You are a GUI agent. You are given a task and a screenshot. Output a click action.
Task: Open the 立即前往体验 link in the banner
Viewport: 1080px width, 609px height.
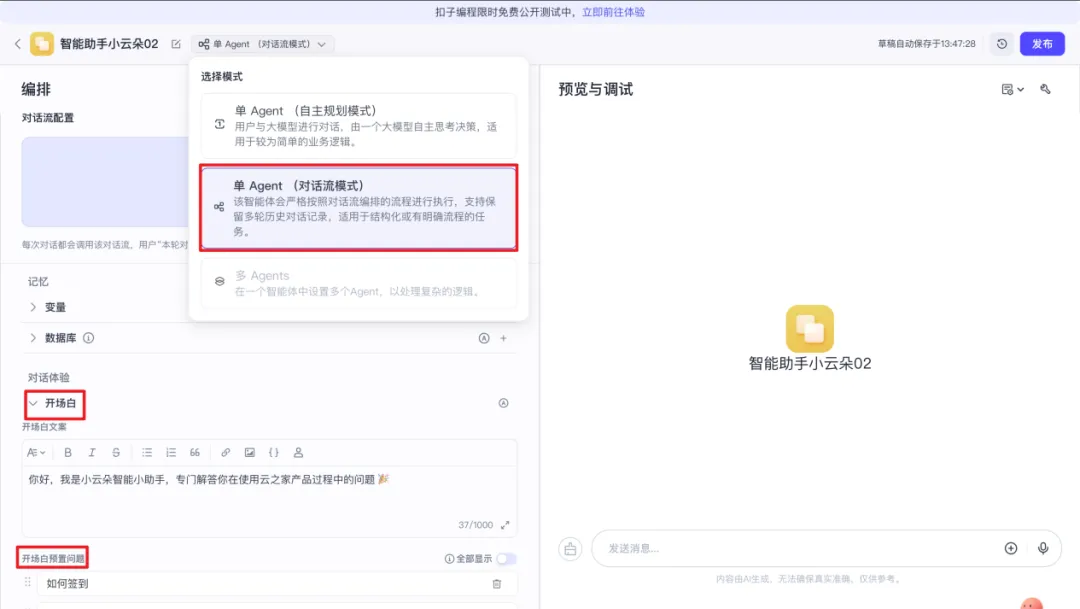tap(613, 12)
